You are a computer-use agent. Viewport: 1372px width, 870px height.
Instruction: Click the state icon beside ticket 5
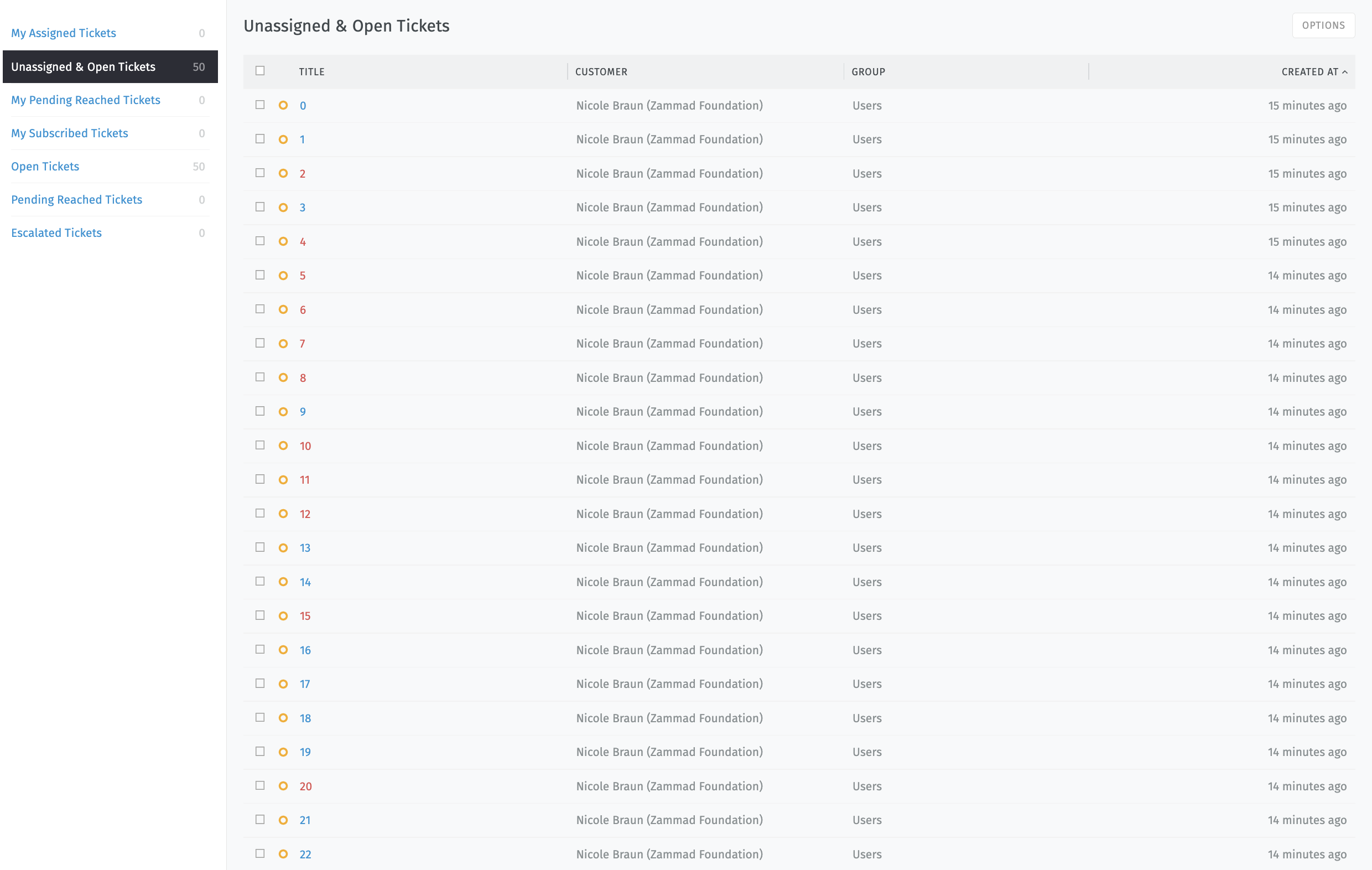click(283, 275)
